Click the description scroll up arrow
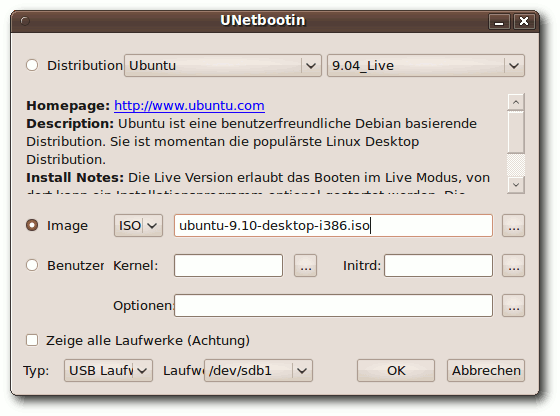This screenshot has width=560, height=416. (x=516, y=102)
